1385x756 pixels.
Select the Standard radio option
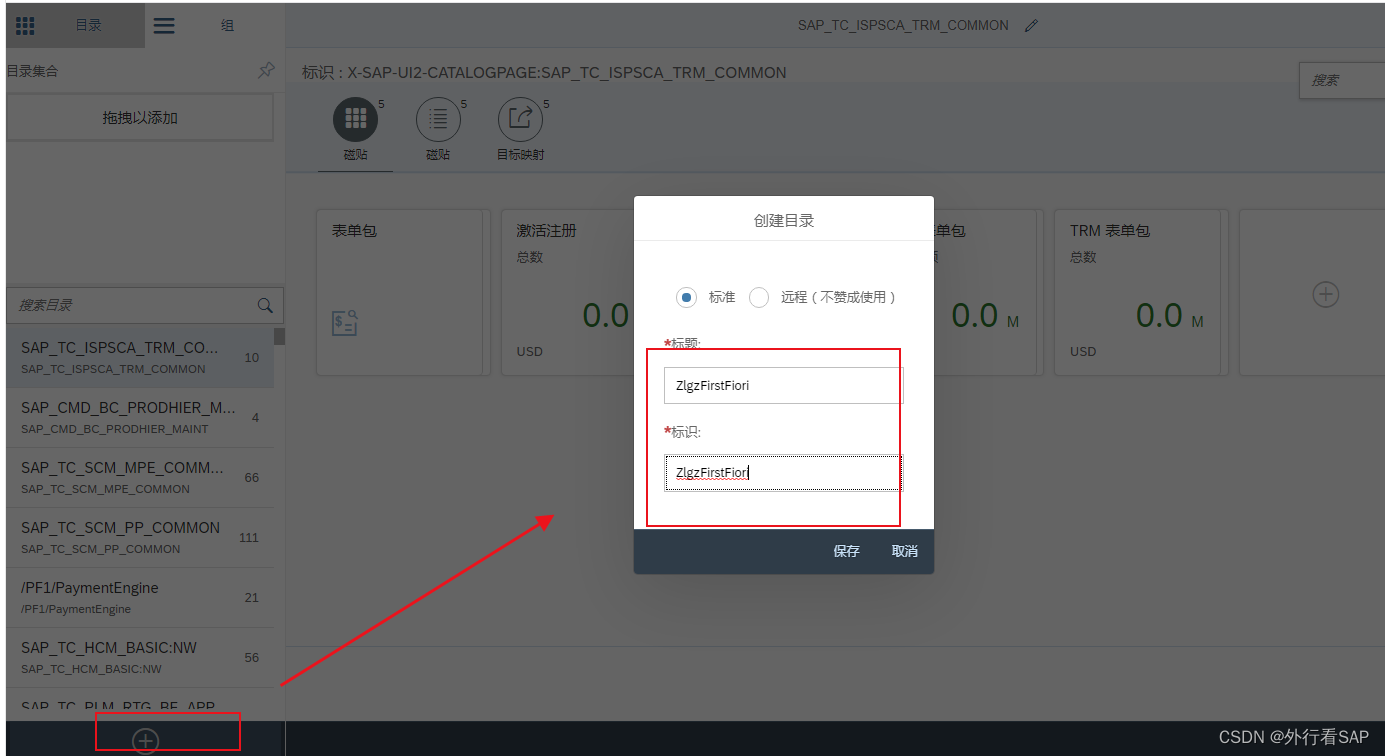point(686,297)
